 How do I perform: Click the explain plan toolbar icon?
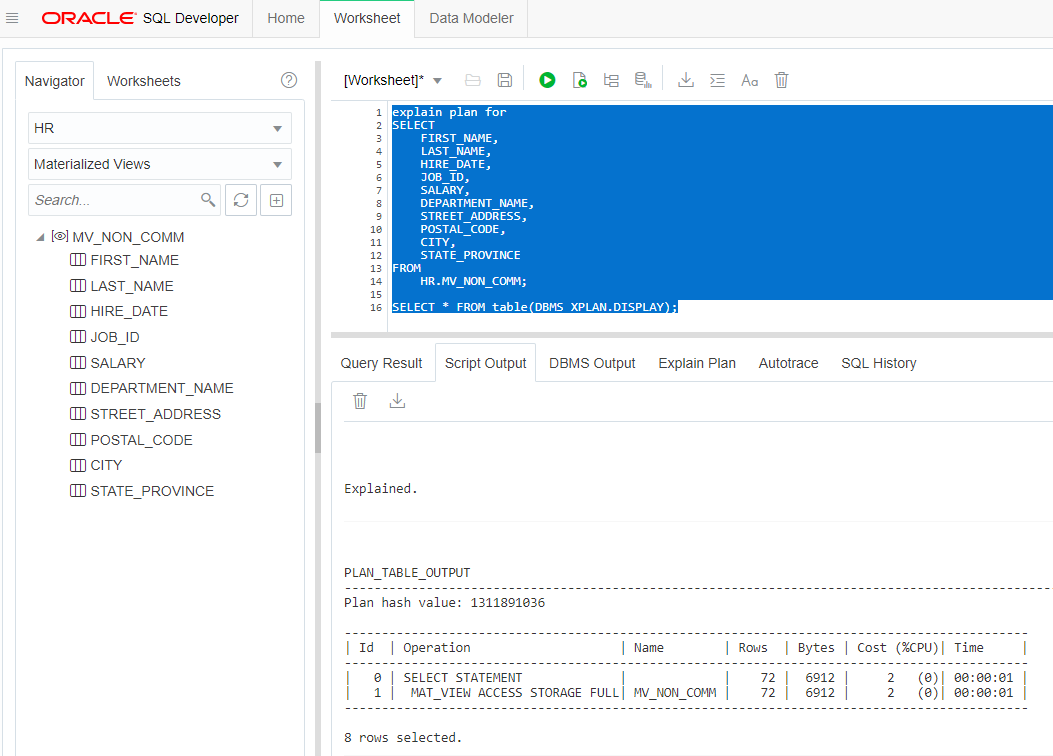(x=610, y=81)
